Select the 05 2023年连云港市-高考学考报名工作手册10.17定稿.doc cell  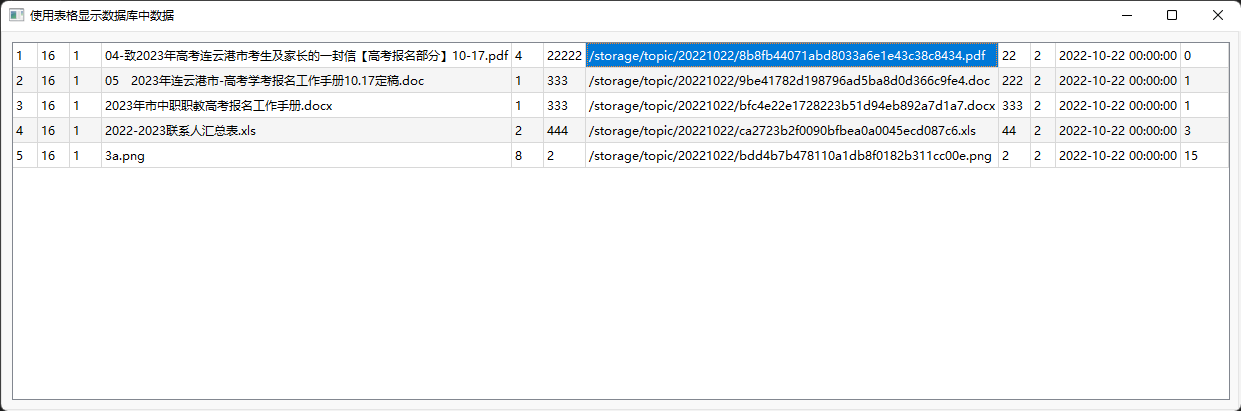click(306, 81)
